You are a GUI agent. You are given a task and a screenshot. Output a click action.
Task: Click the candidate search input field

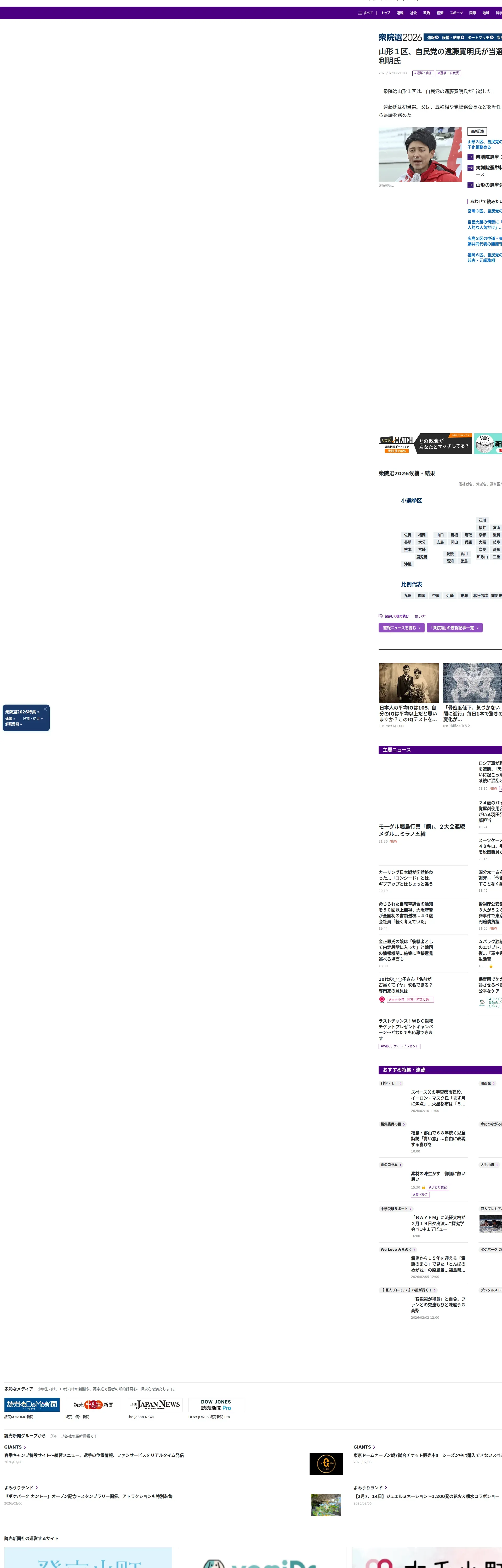479,484
